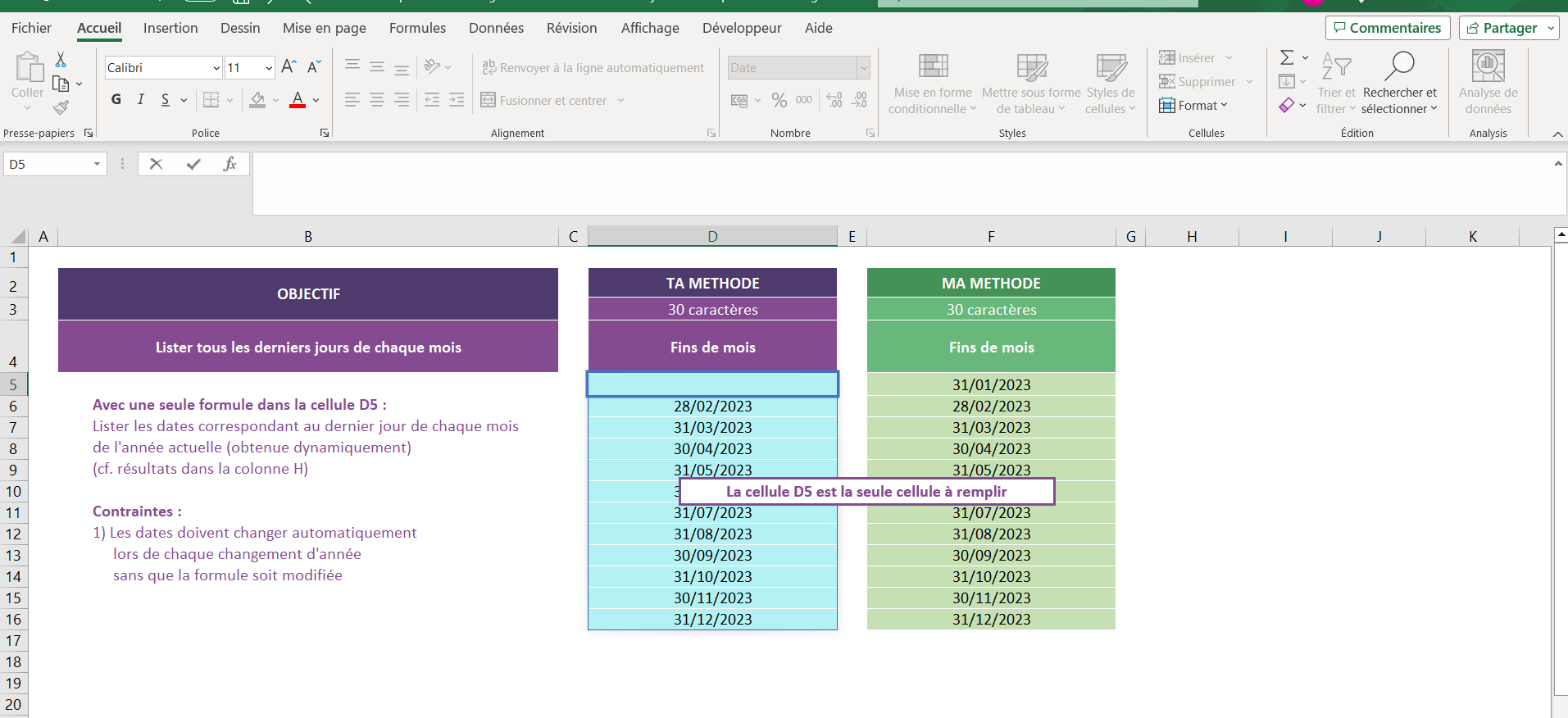Open the font color dropdown arrow
1568x718 pixels.
(x=316, y=101)
